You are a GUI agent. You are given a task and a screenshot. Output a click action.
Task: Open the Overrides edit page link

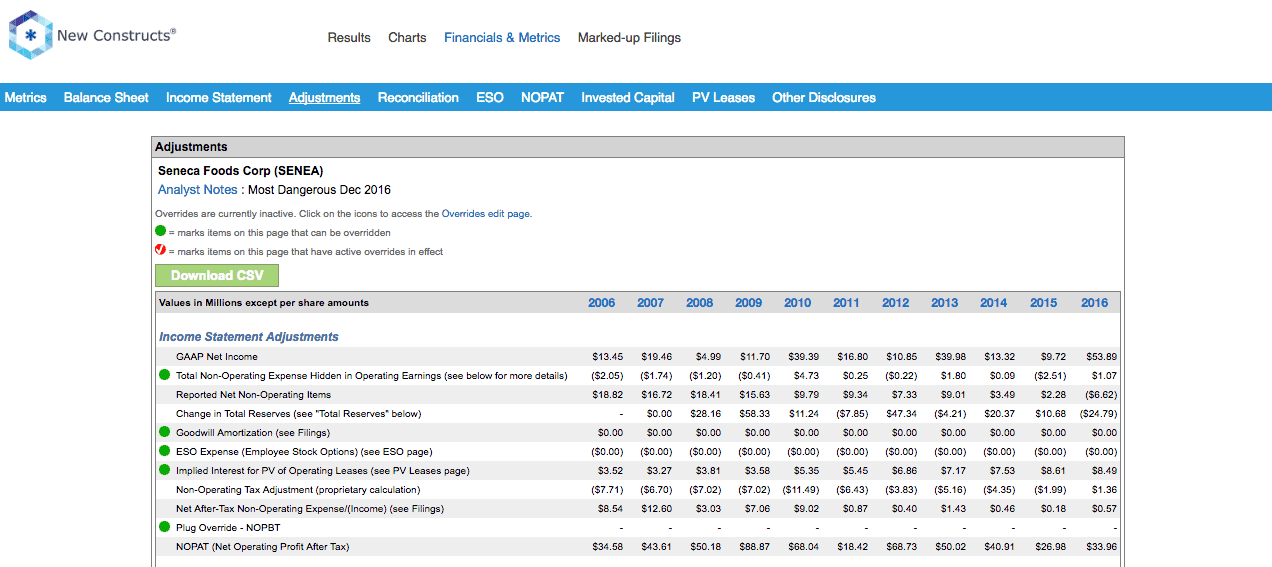point(486,213)
